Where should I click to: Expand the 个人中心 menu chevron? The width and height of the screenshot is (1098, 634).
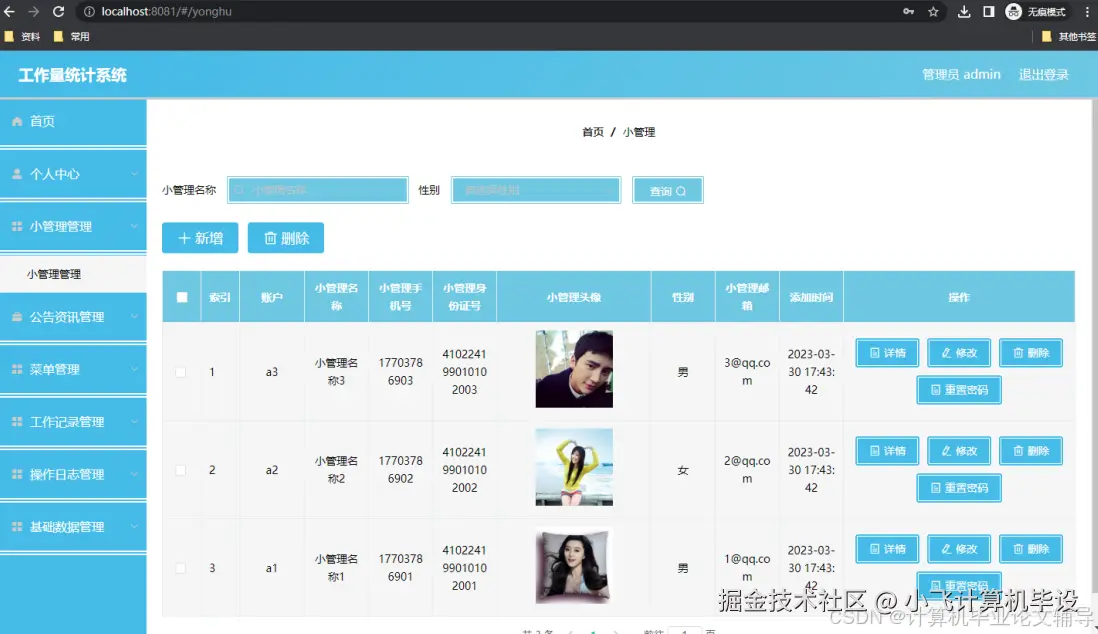[x=134, y=174]
